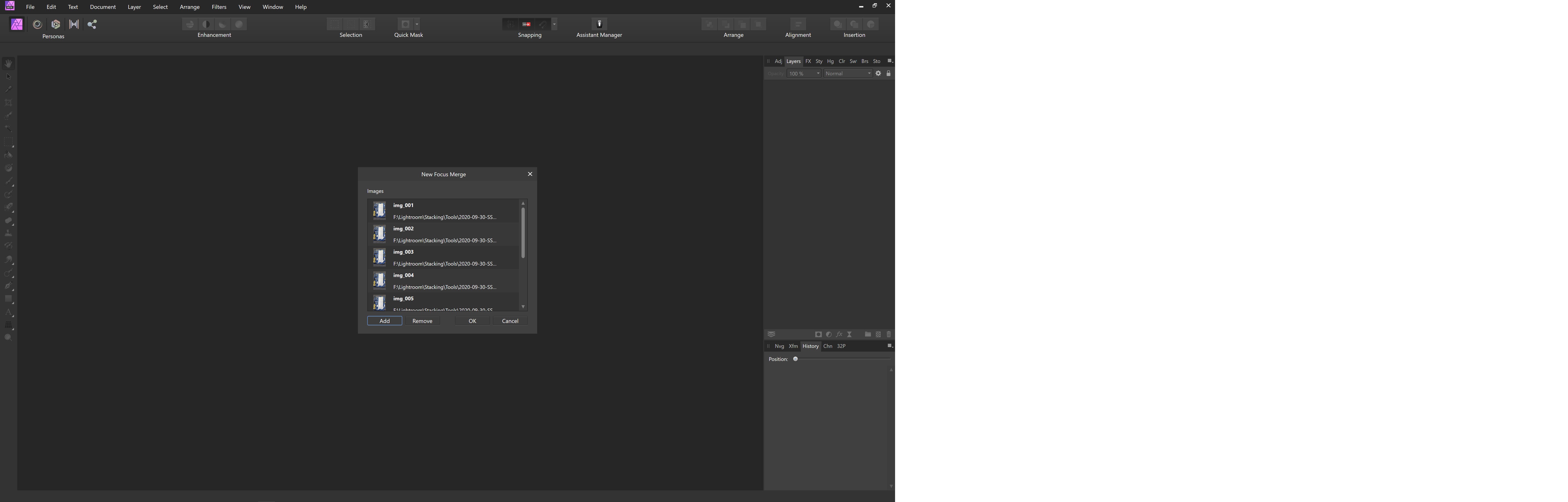Viewport: 1568px width, 502px height.
Task: Open the File menu
Action: [x=30, y=7]
